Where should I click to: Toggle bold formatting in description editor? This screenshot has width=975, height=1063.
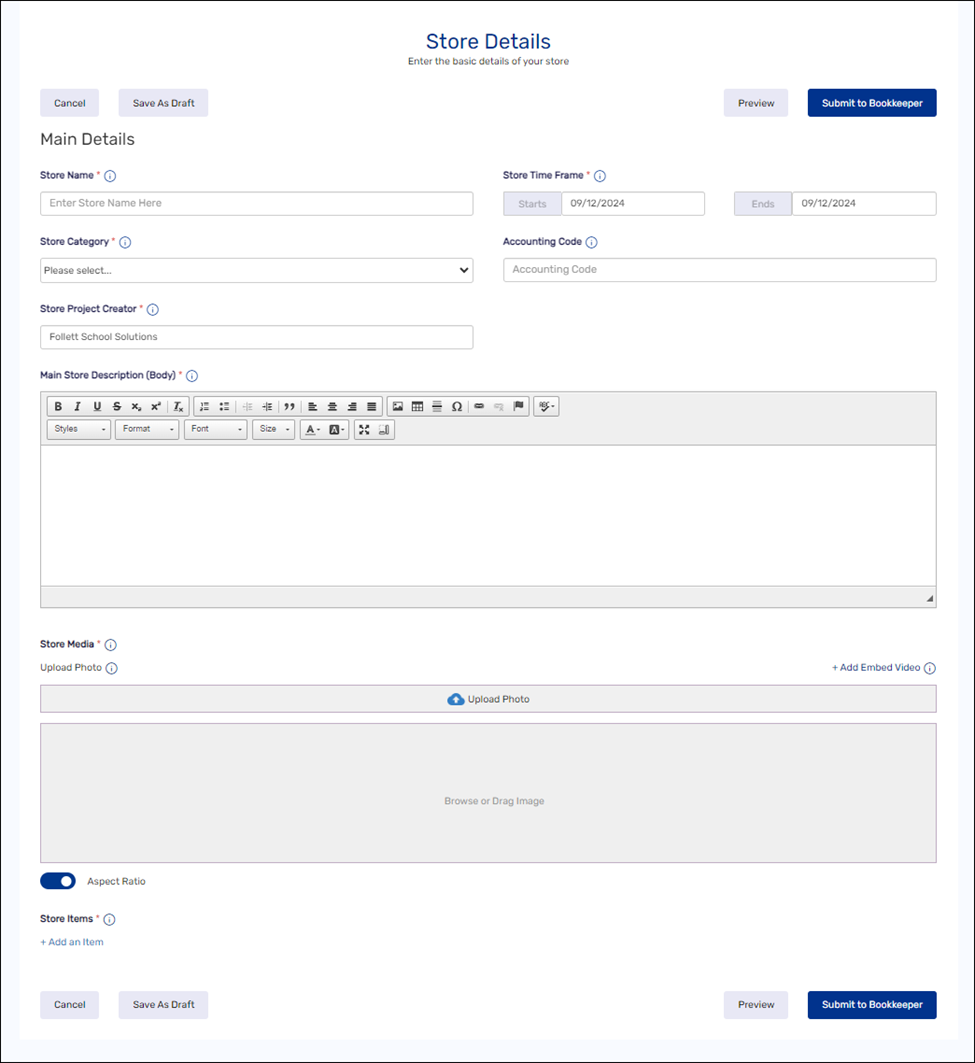point(58,407)
